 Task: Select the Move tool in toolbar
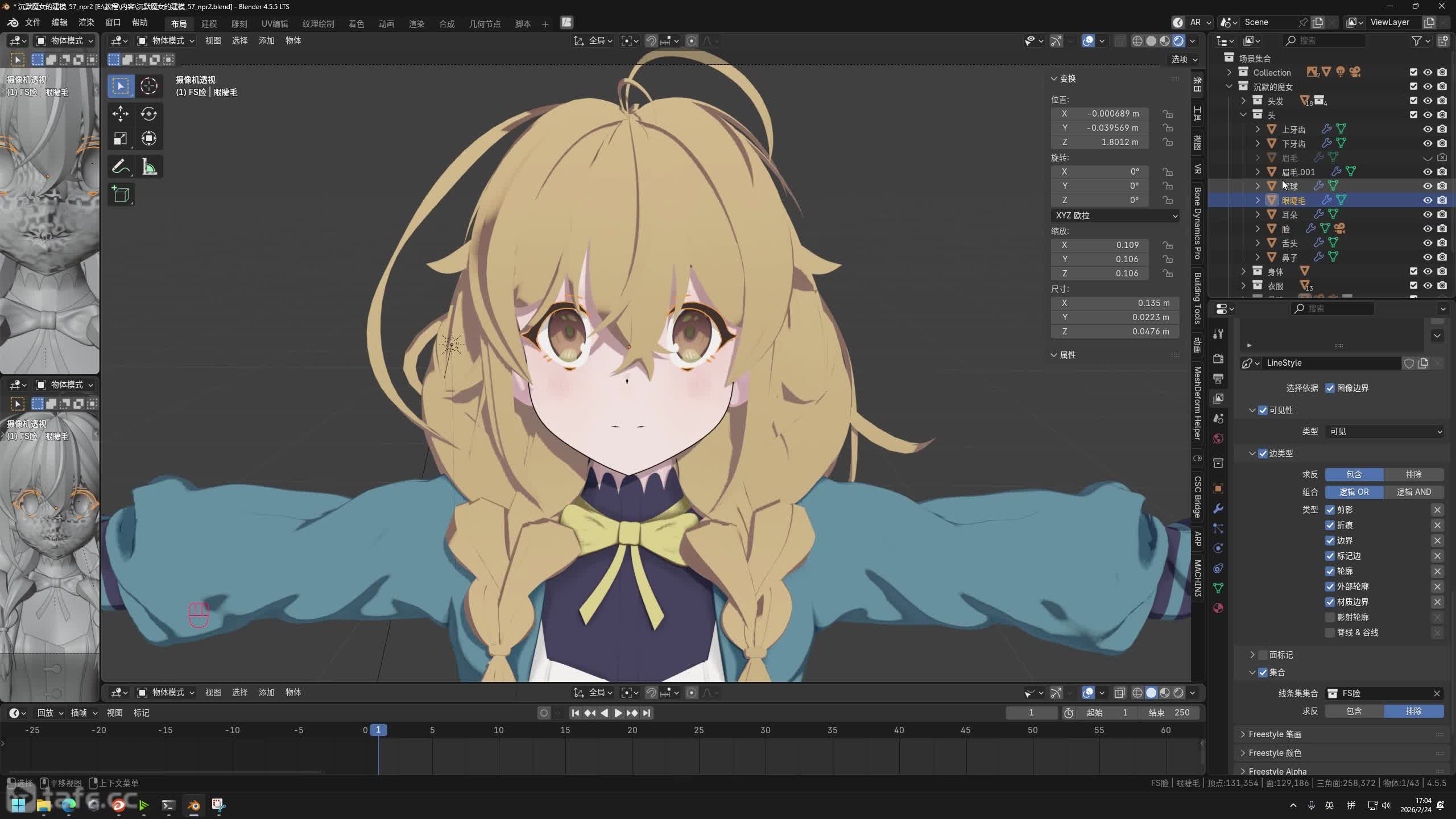pyautogui.click(x=120, y=114)
